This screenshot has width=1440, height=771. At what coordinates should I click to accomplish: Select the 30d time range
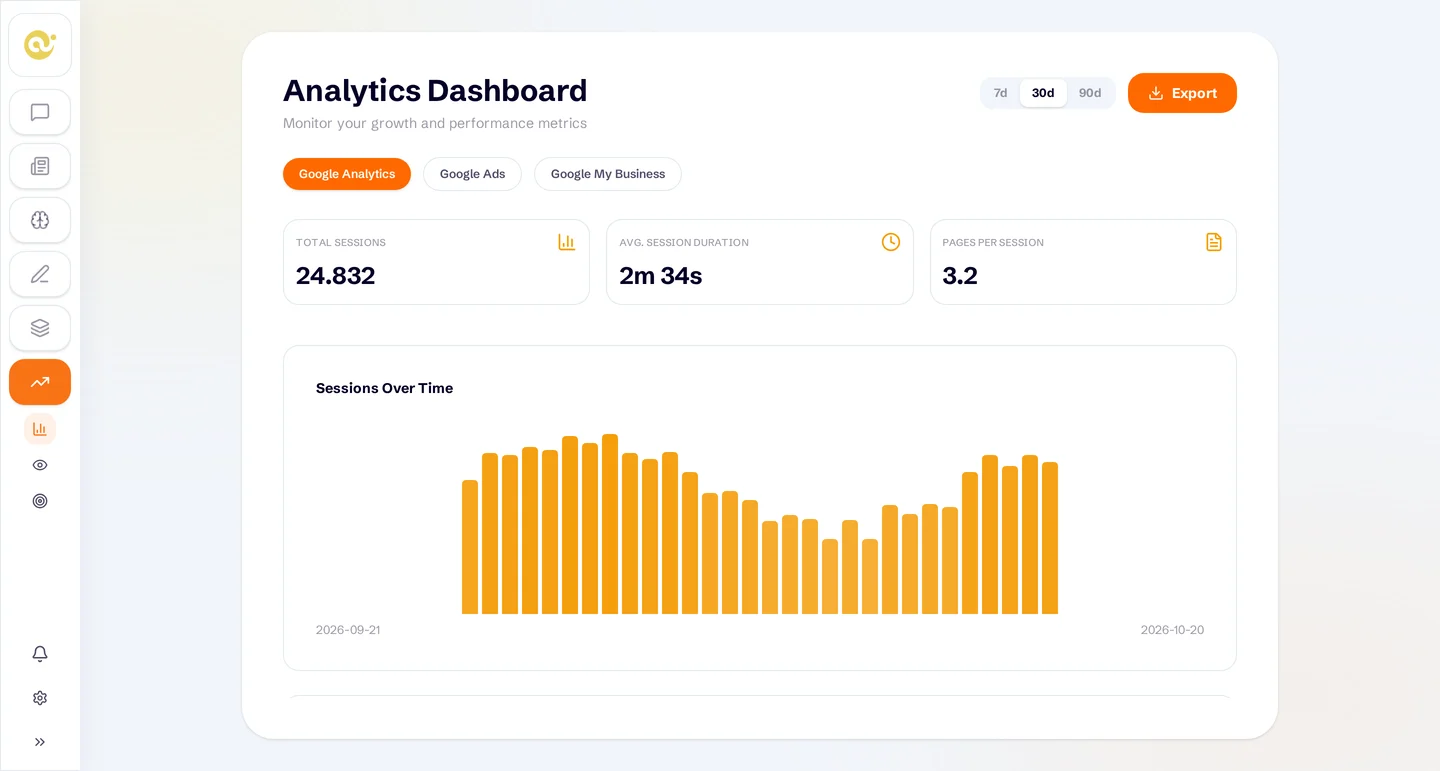point(1043,93)
